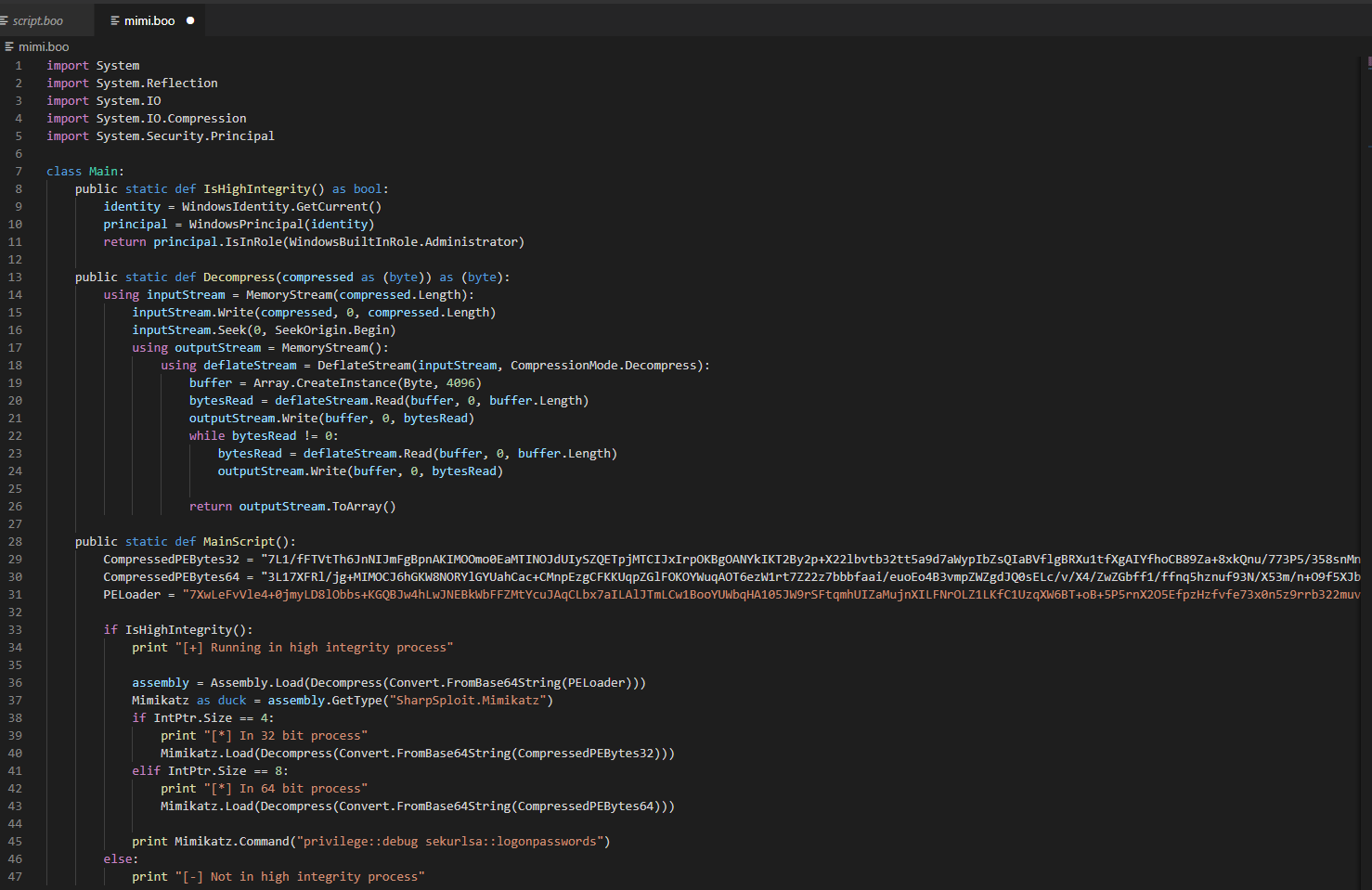Click the "SharpSploit.Mimikatz" string
The height and width of the screenshot is (890, 1372).
[x=468, y=701]
